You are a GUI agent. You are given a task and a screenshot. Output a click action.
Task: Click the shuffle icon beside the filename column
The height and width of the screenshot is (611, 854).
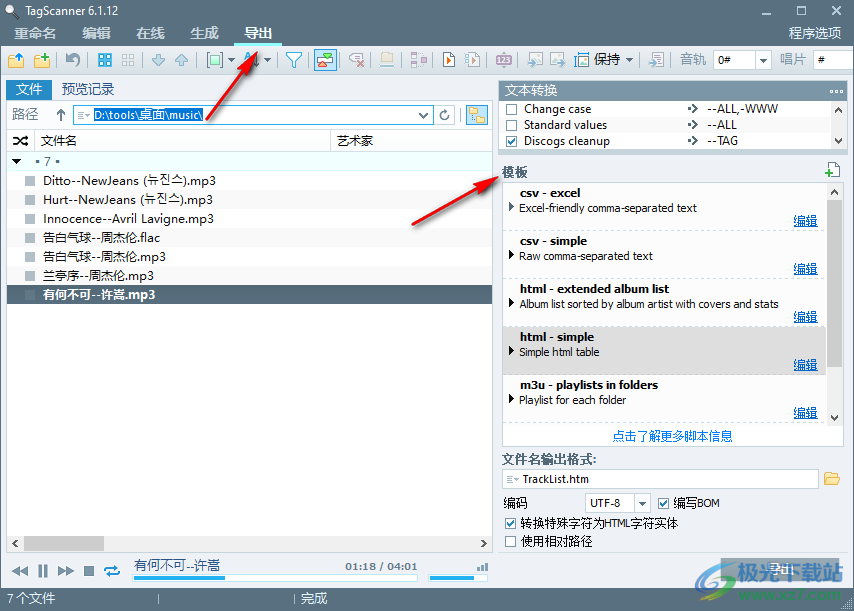20,140
